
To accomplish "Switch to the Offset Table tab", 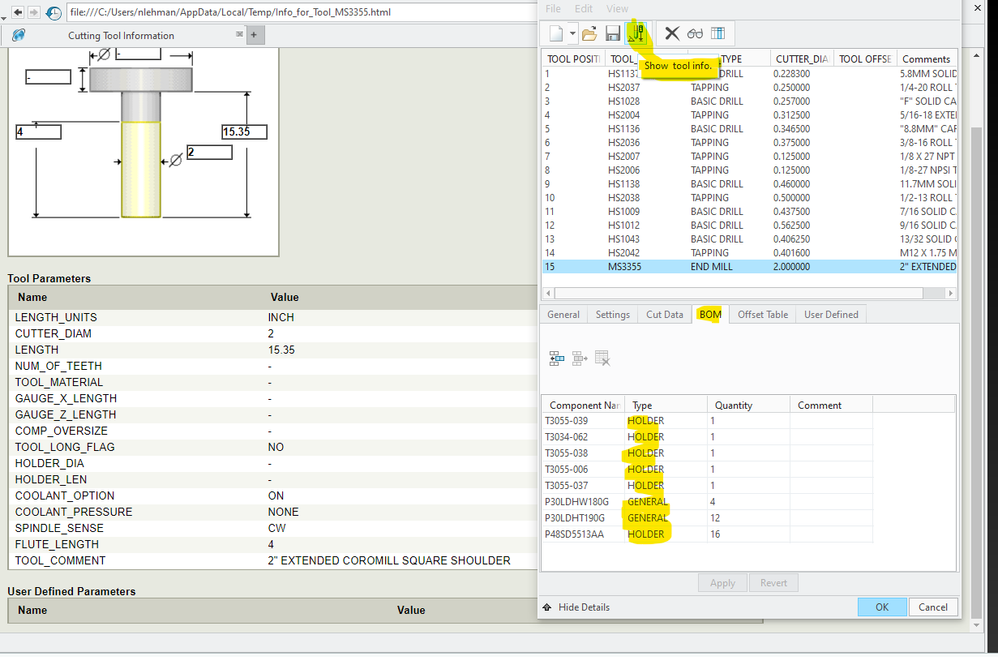I will pos(762,314).
